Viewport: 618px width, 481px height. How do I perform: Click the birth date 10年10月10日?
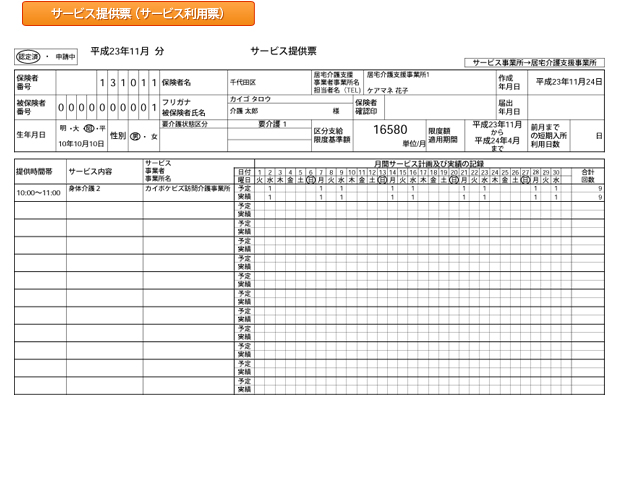point(82,144)
